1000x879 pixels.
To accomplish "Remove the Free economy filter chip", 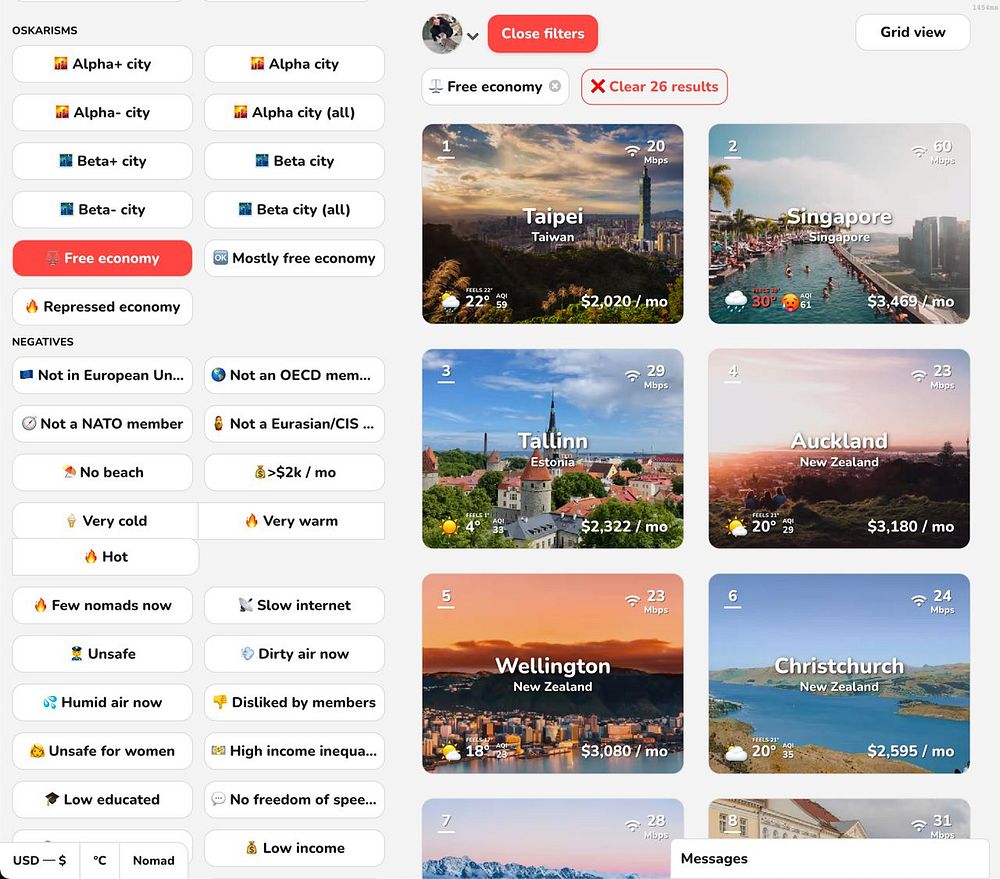I will click(555, 86).
